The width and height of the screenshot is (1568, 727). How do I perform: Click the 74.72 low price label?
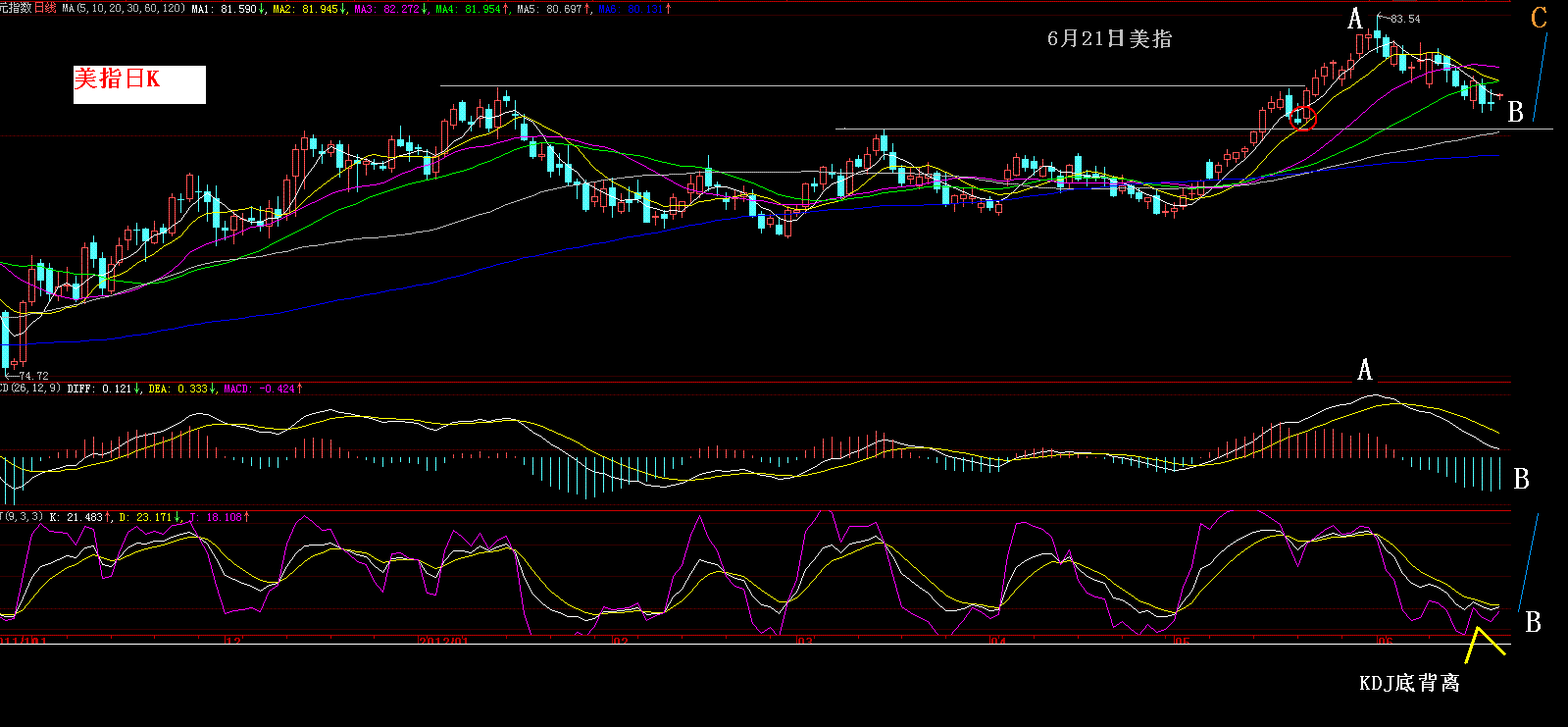point(32,376)
